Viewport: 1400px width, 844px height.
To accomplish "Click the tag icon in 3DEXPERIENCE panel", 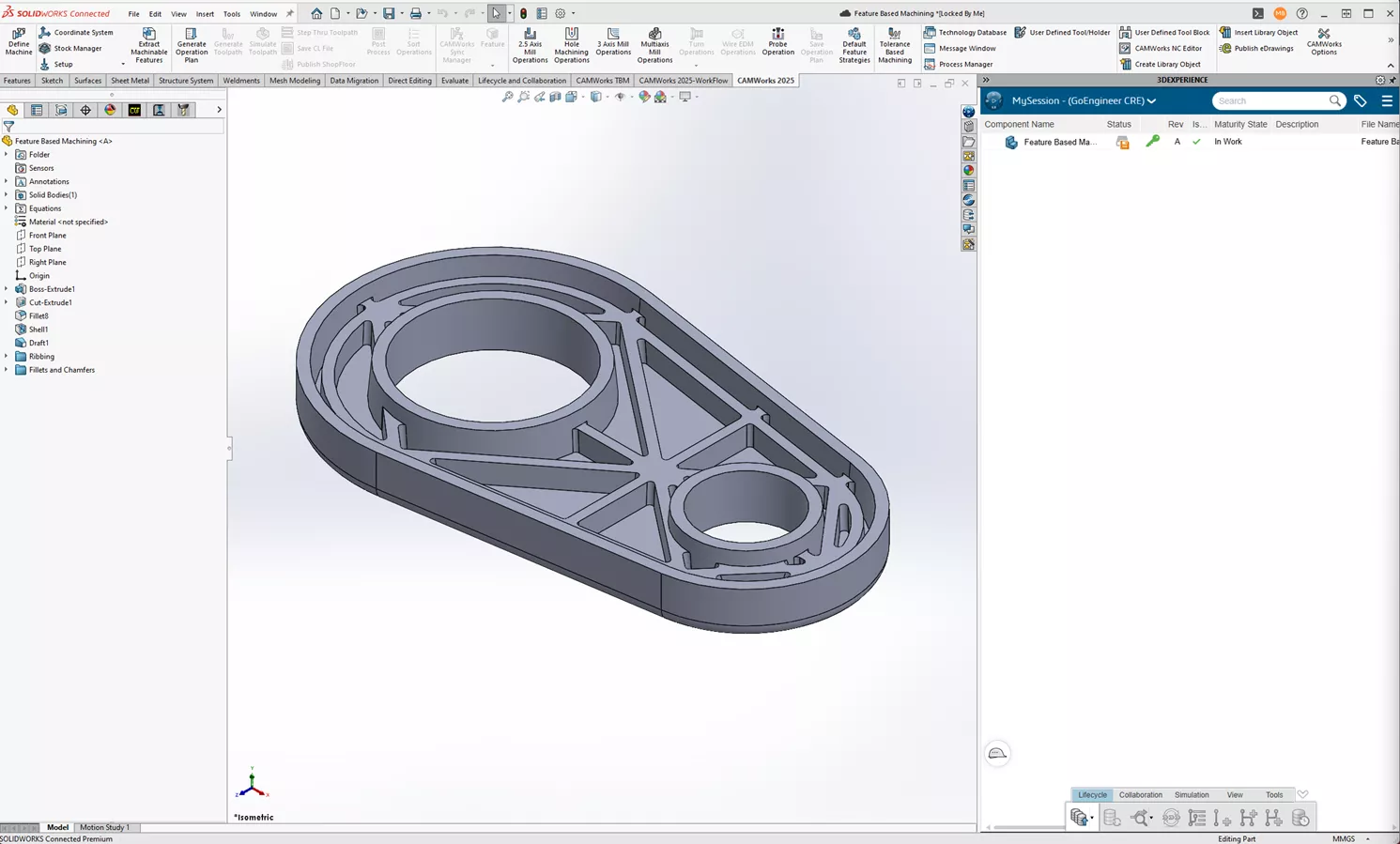I will click(1361, 100).
